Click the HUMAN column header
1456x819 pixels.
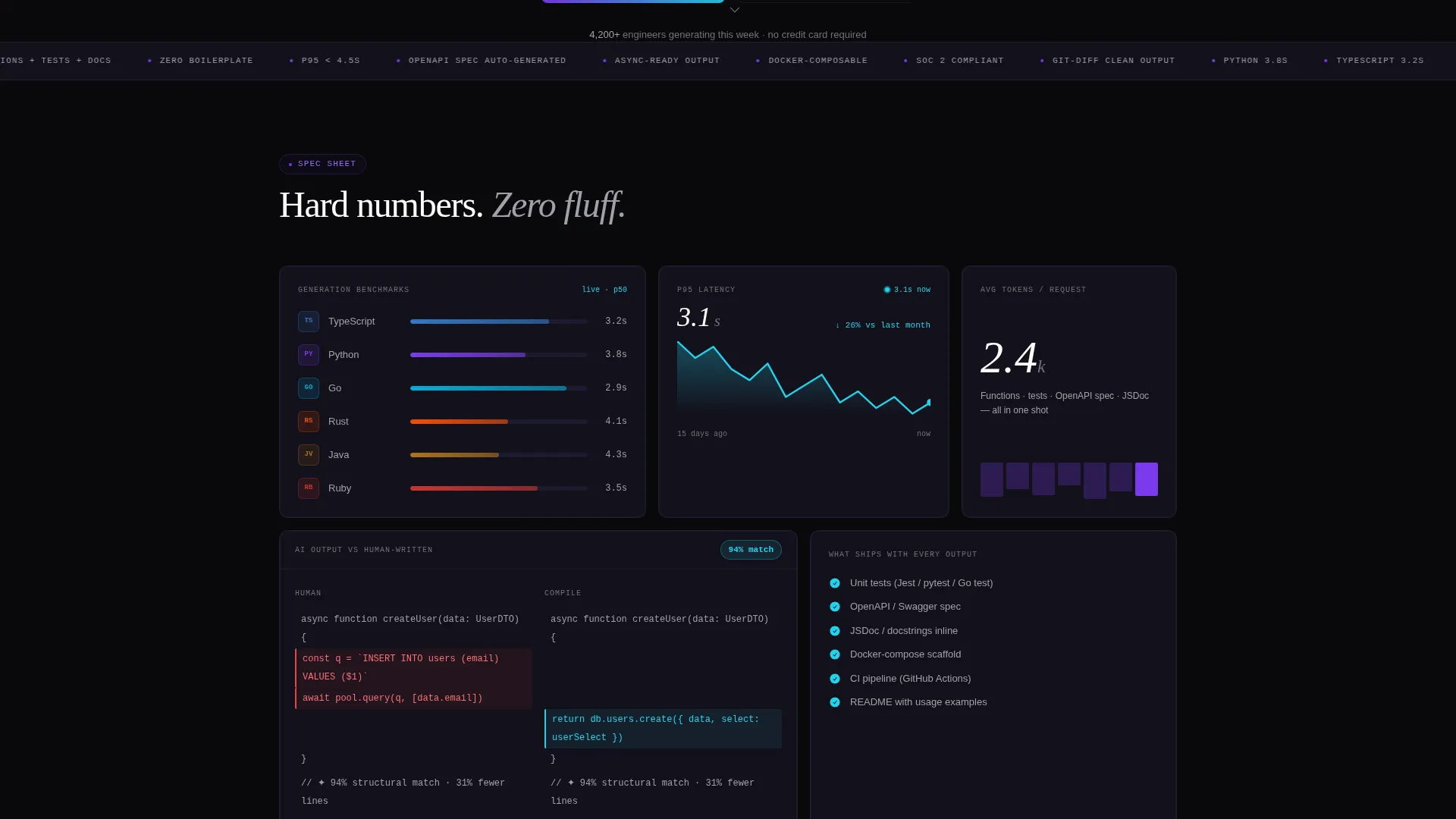click(308, 593)
